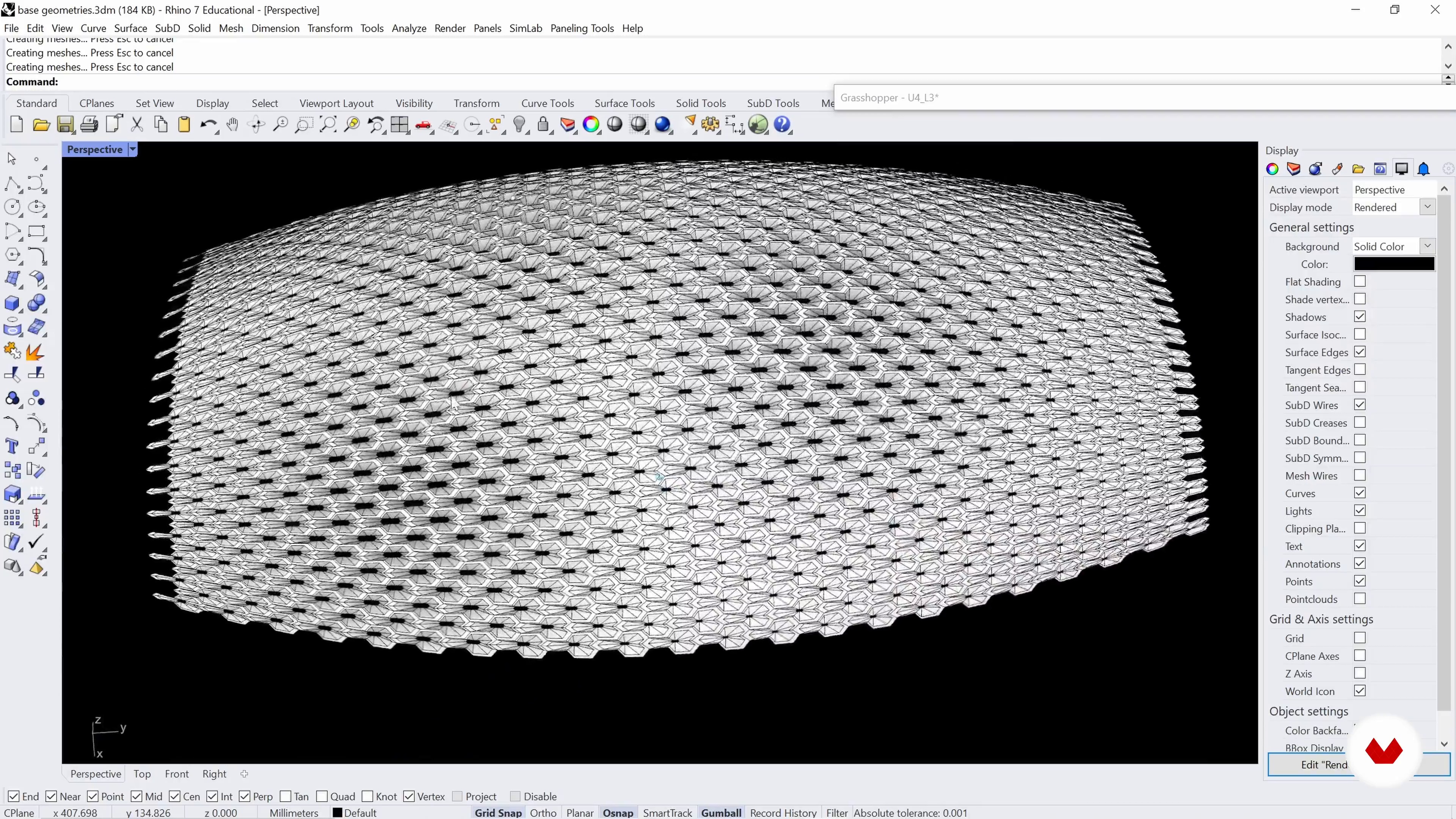The height and width of the screenshot is (819, 1456).
Task: Select the Pan hand tool
Action: (x=232, y=124)
